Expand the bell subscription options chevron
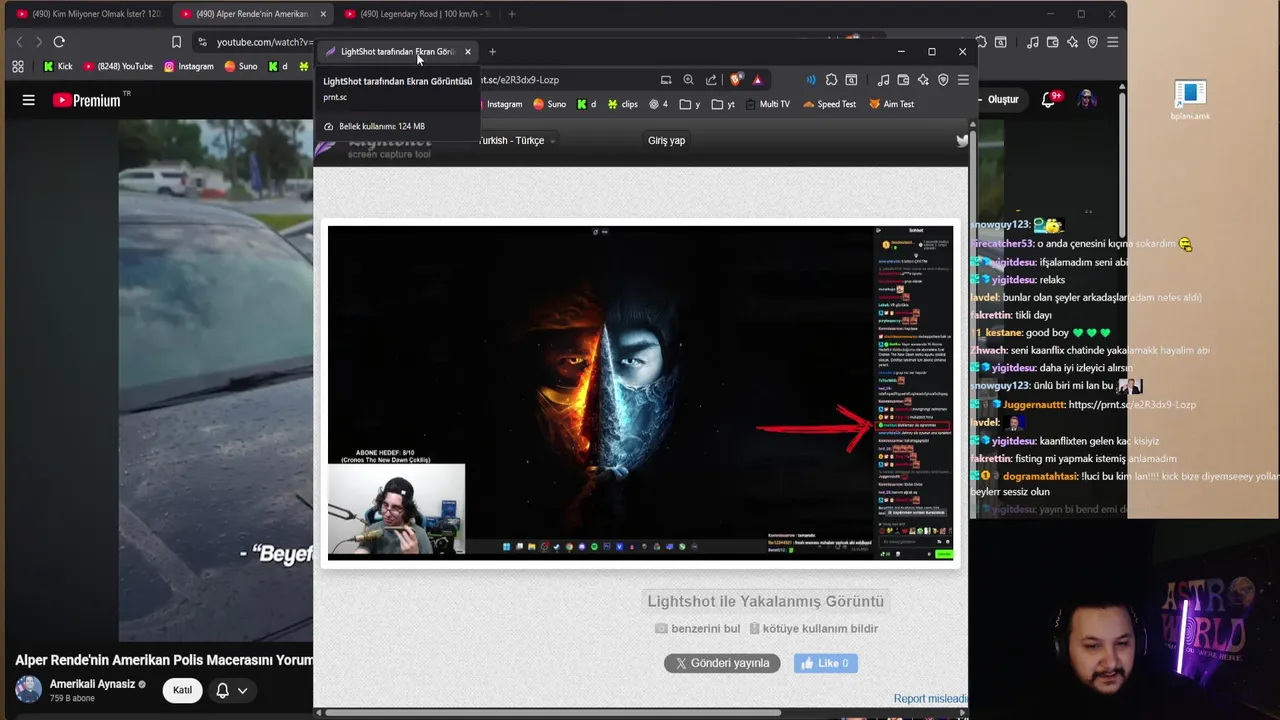The image size is (1280, 720). (242, 690)
